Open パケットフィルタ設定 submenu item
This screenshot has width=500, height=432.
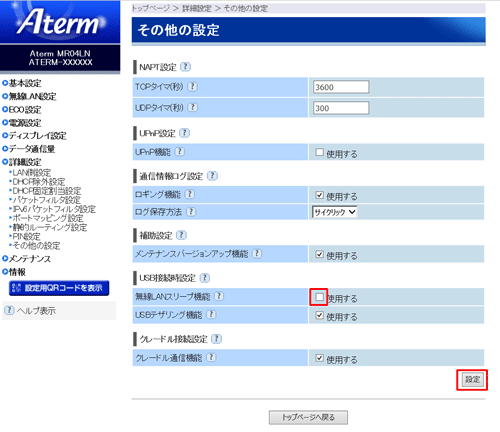pyautogui.click(x=46, y=200)
